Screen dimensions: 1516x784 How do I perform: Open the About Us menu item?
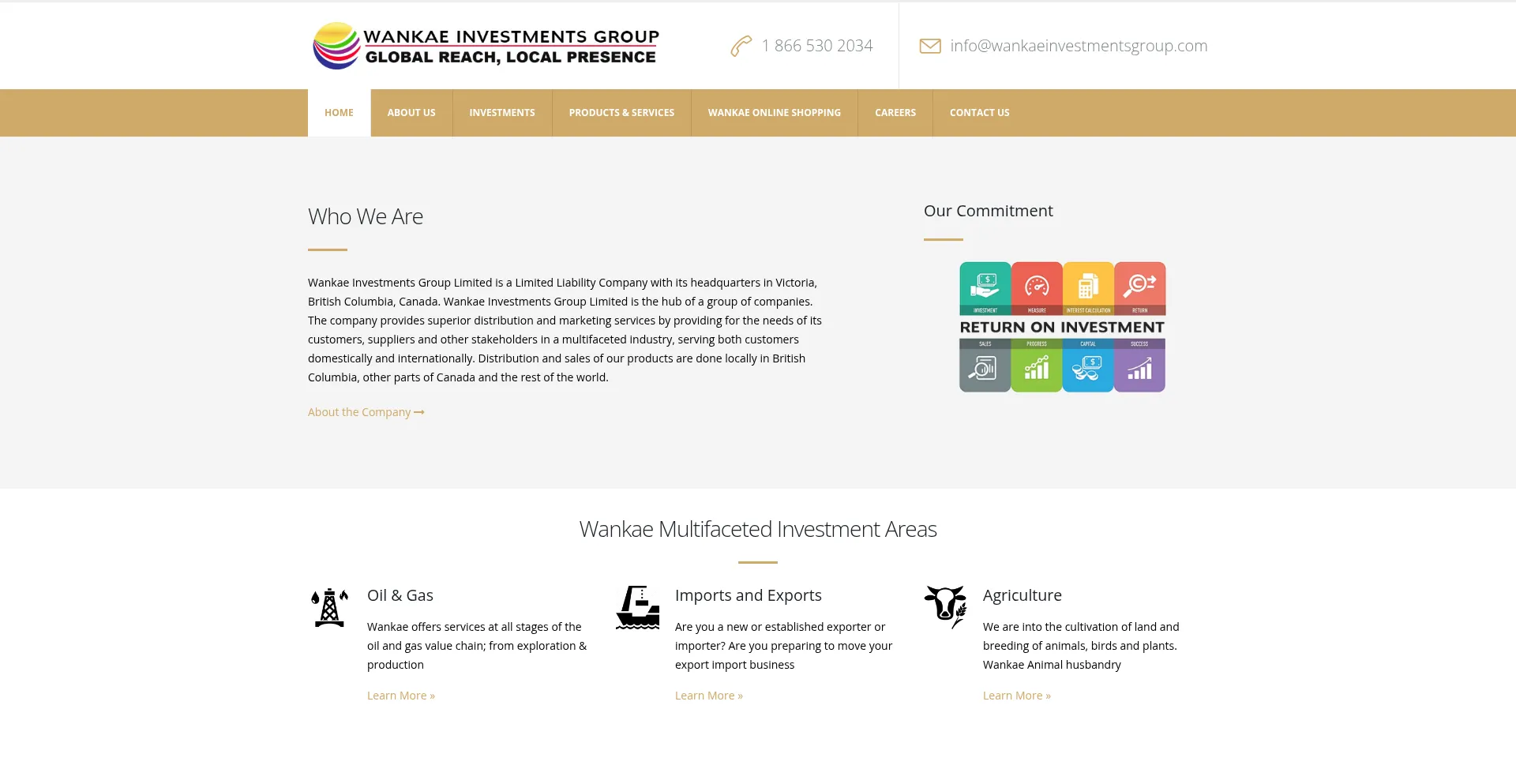(411, 113)
